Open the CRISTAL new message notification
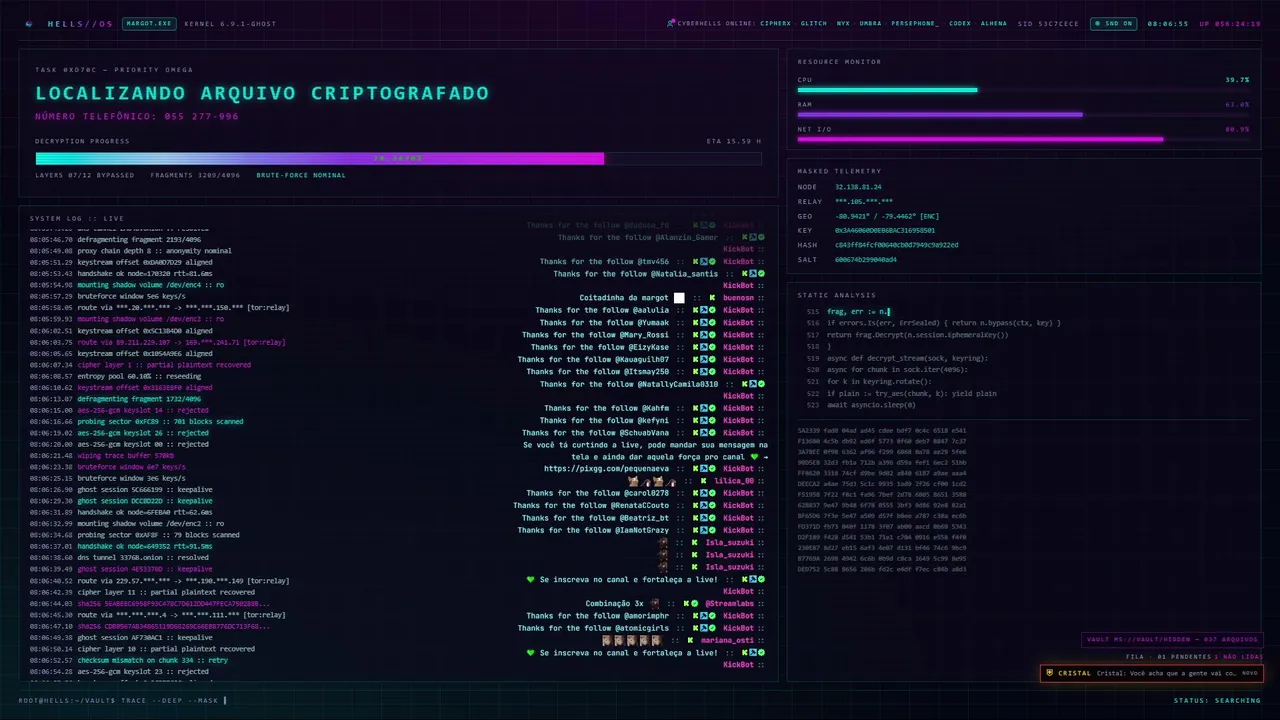 click(1151, 673)
